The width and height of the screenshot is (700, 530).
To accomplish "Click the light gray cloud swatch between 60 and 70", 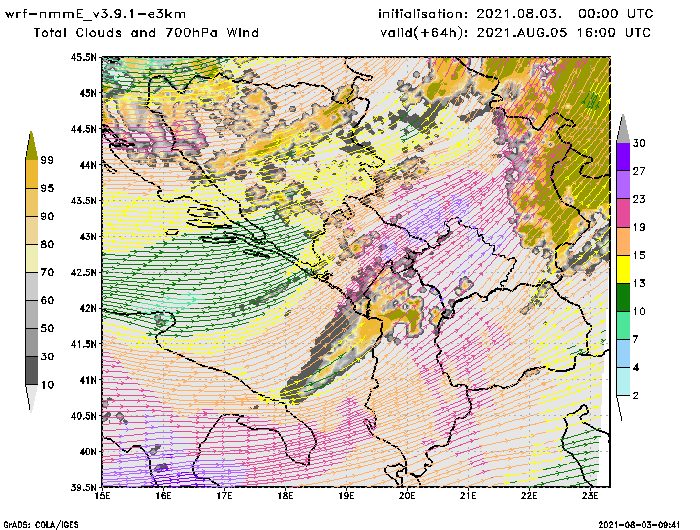I will tap(32, 287).
